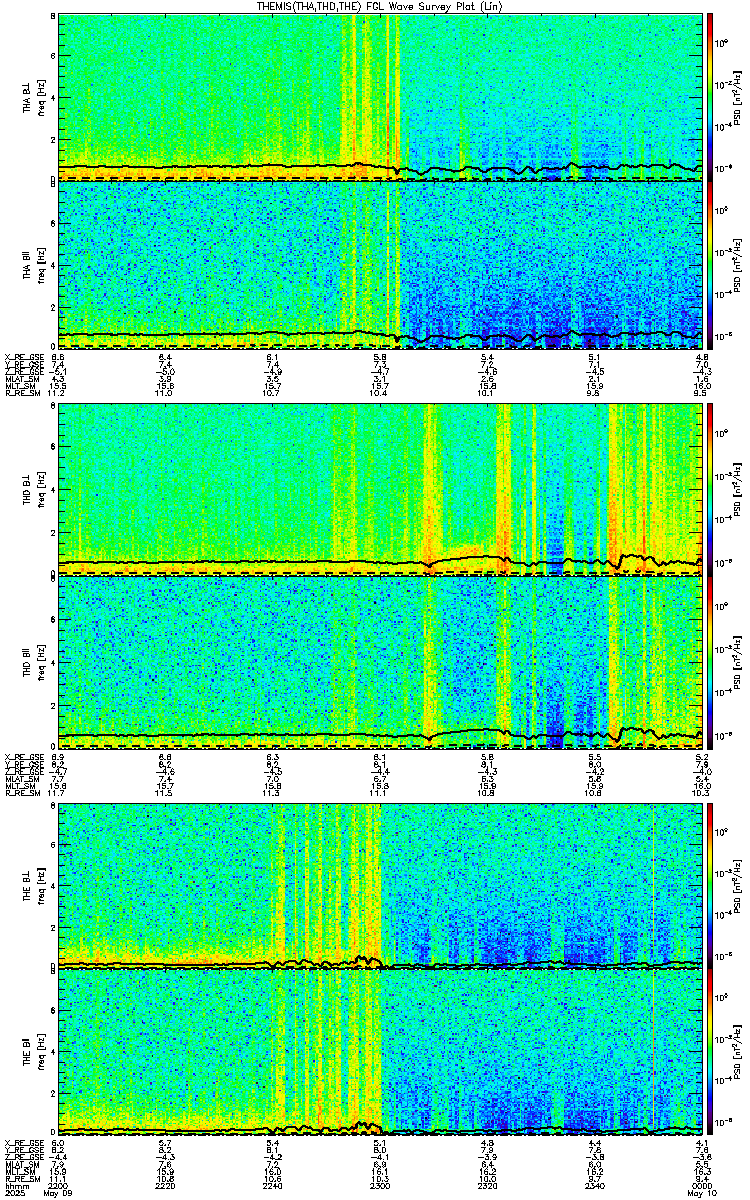
Task: Click the THA B-perp spectrogram panel
Action: click(380, 96)
